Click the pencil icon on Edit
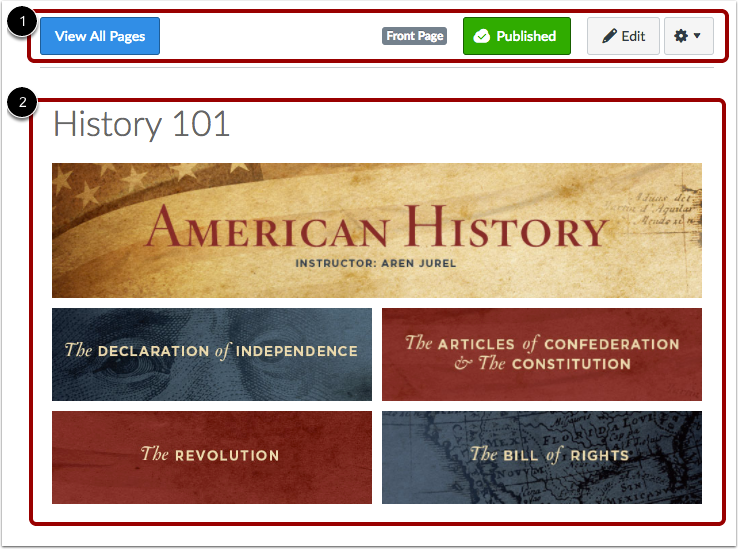Viewport: 738px width, 549px height. tap(609, 36)
